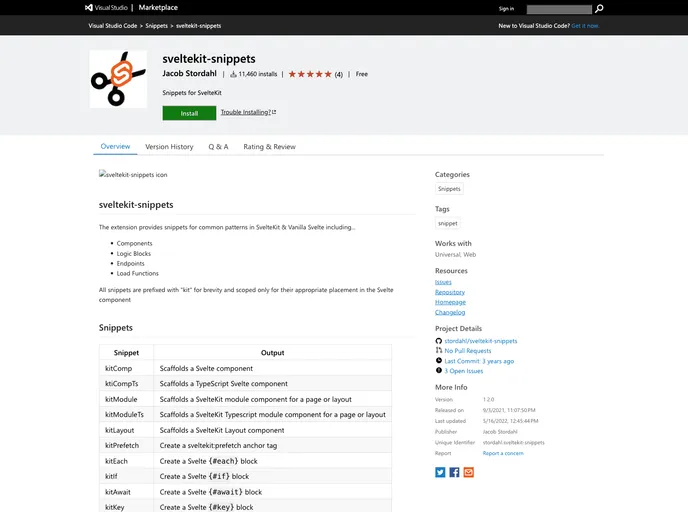Go to Snippets breadcrumb
The width and height of the screenshot is (688, 512).
click(x=157, y=26)
